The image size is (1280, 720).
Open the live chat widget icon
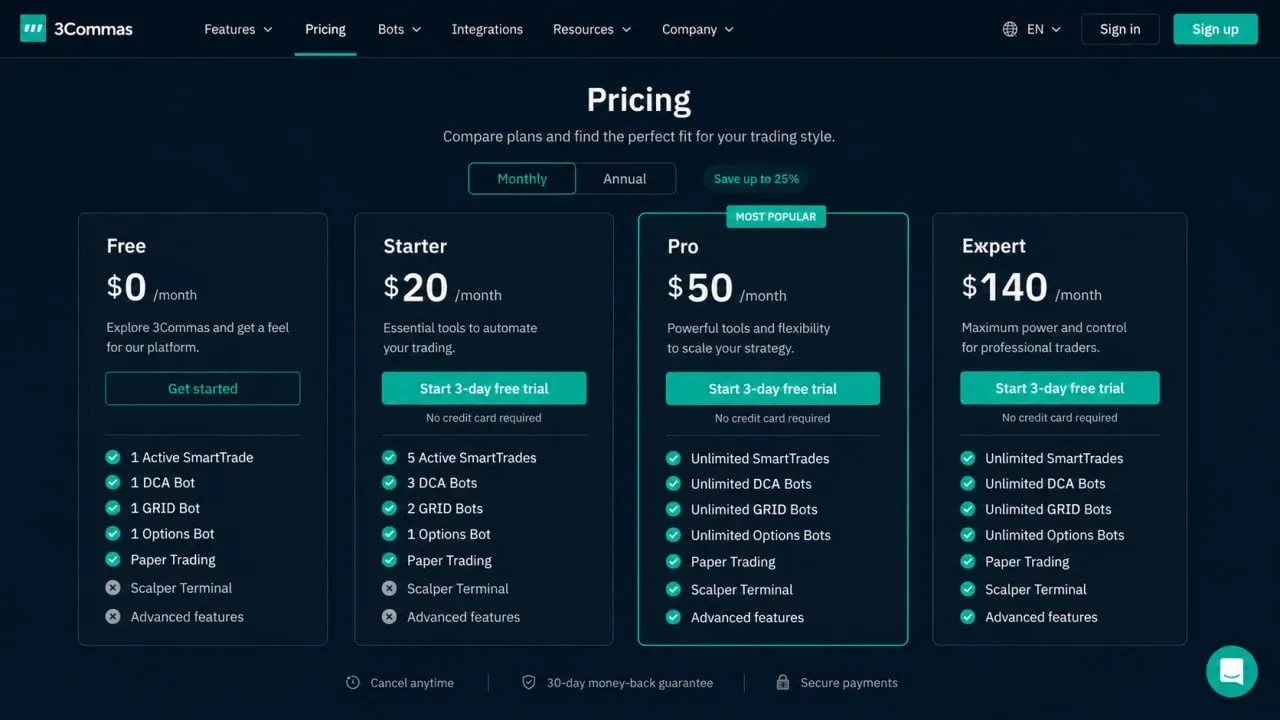(x=1231, y=671)
